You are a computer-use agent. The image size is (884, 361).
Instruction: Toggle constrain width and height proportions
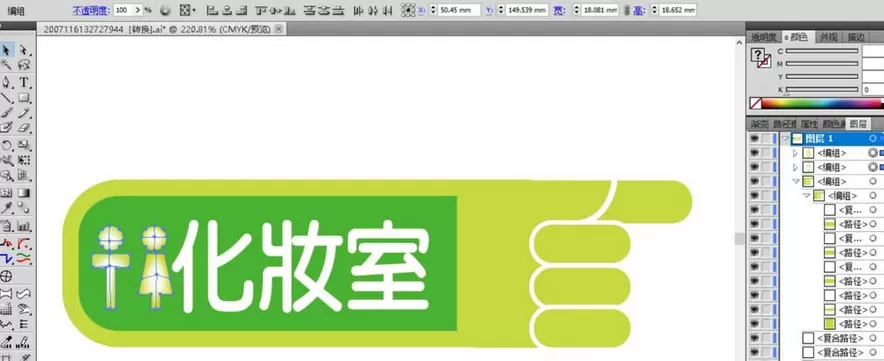(626, 10)
